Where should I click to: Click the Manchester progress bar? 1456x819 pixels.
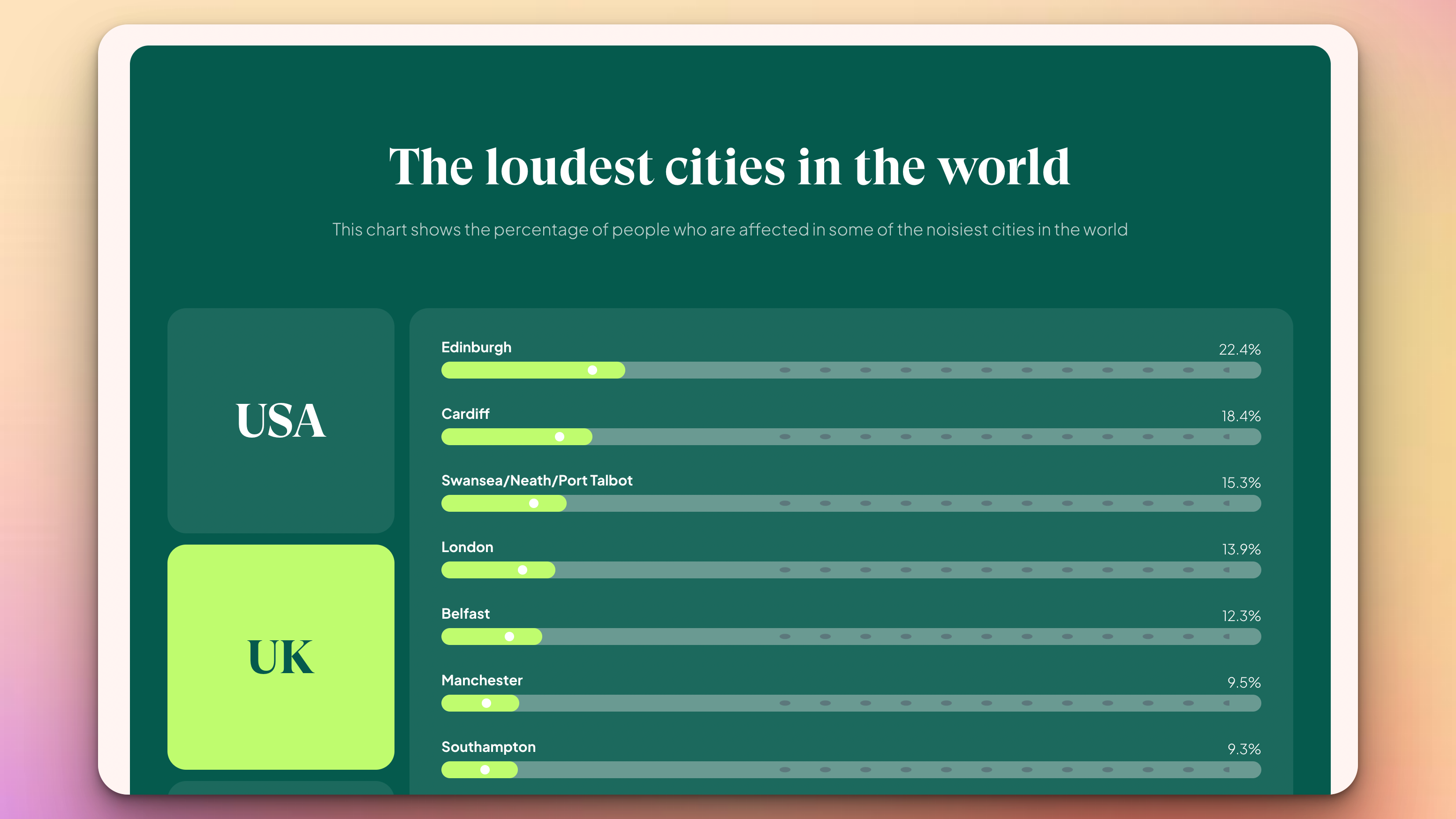(x=850, y=703)
